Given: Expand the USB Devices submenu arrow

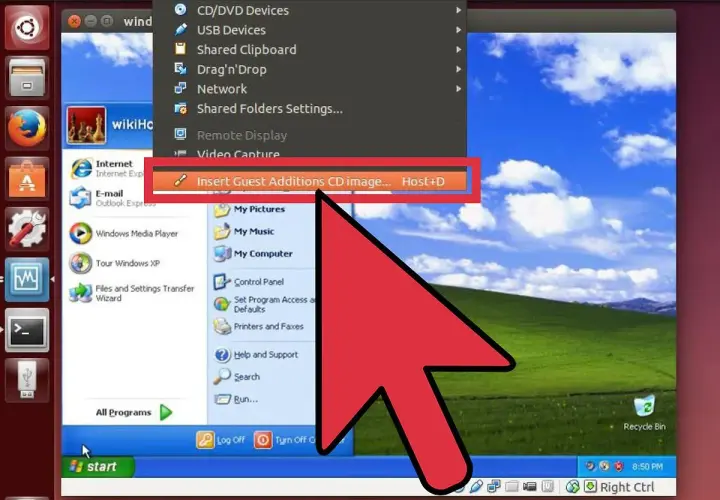Looking at the screenshot, I should click(x=458, y=30).
